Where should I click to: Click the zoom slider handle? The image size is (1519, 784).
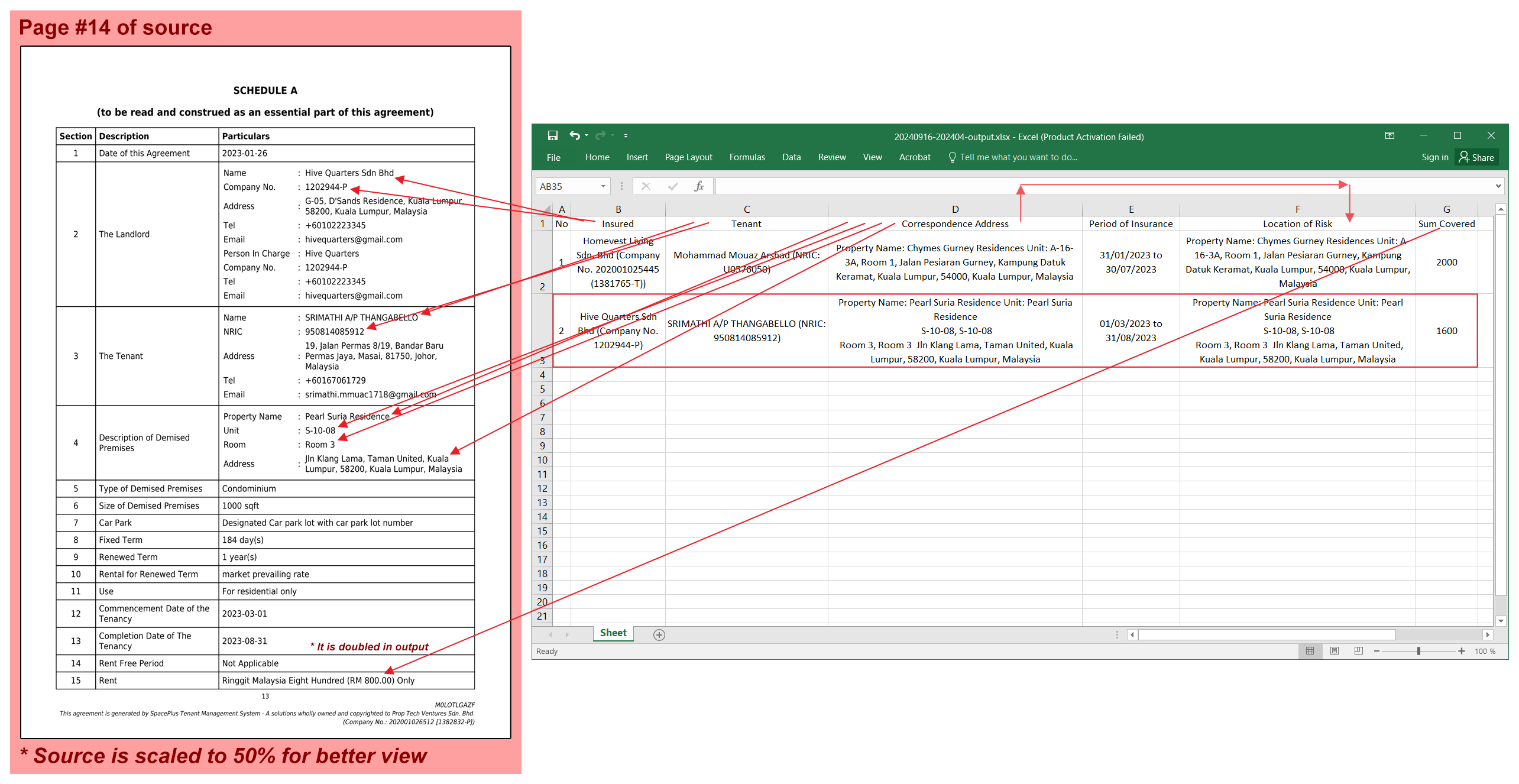click(x=1418, y=651)
